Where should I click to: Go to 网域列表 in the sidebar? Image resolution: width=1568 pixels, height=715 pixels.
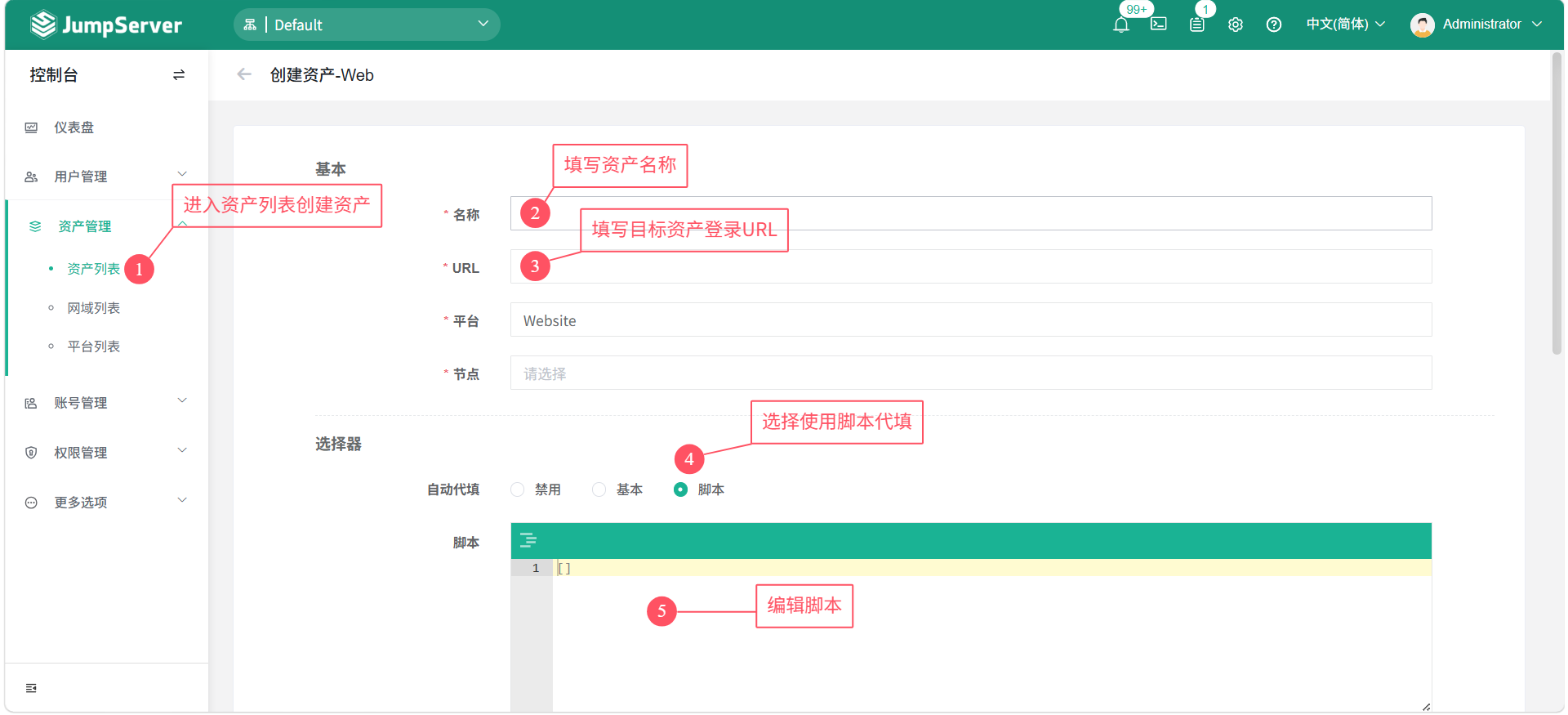coord(93,308)
